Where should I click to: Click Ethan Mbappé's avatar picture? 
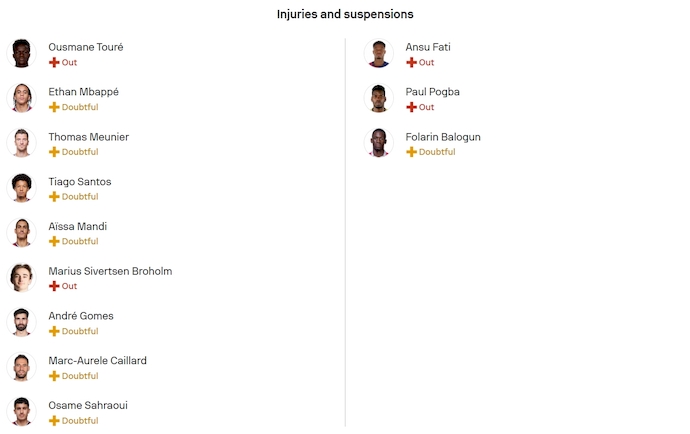tap(22, 98)
